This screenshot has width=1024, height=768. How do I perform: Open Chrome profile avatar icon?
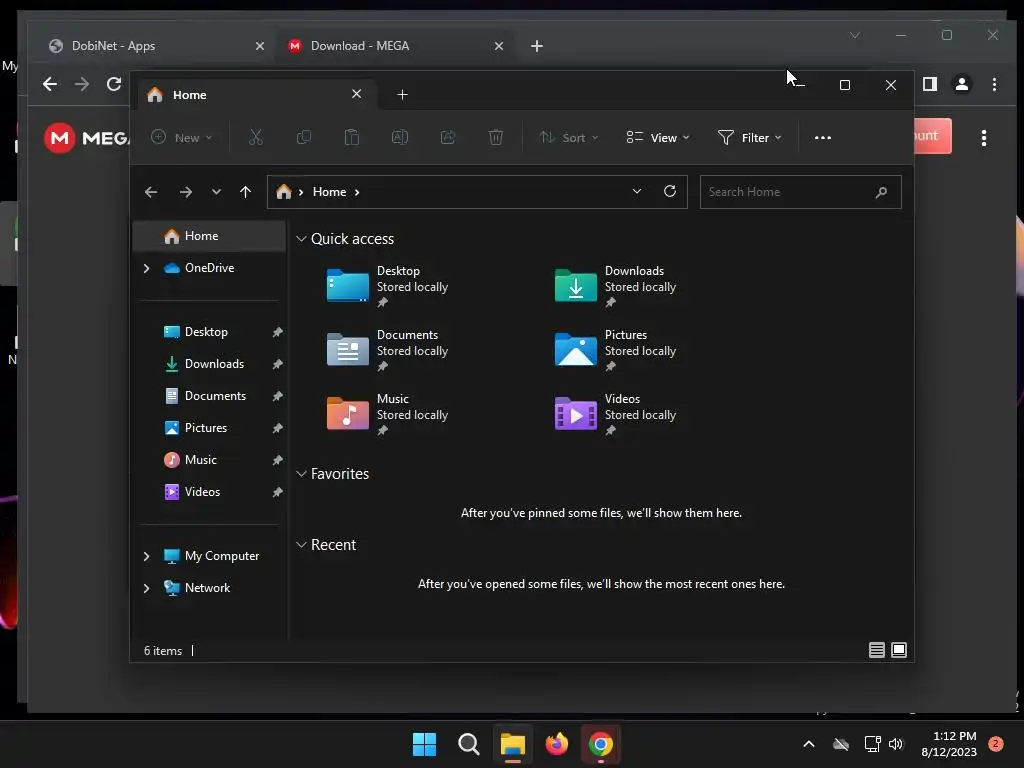click(962, 84)
